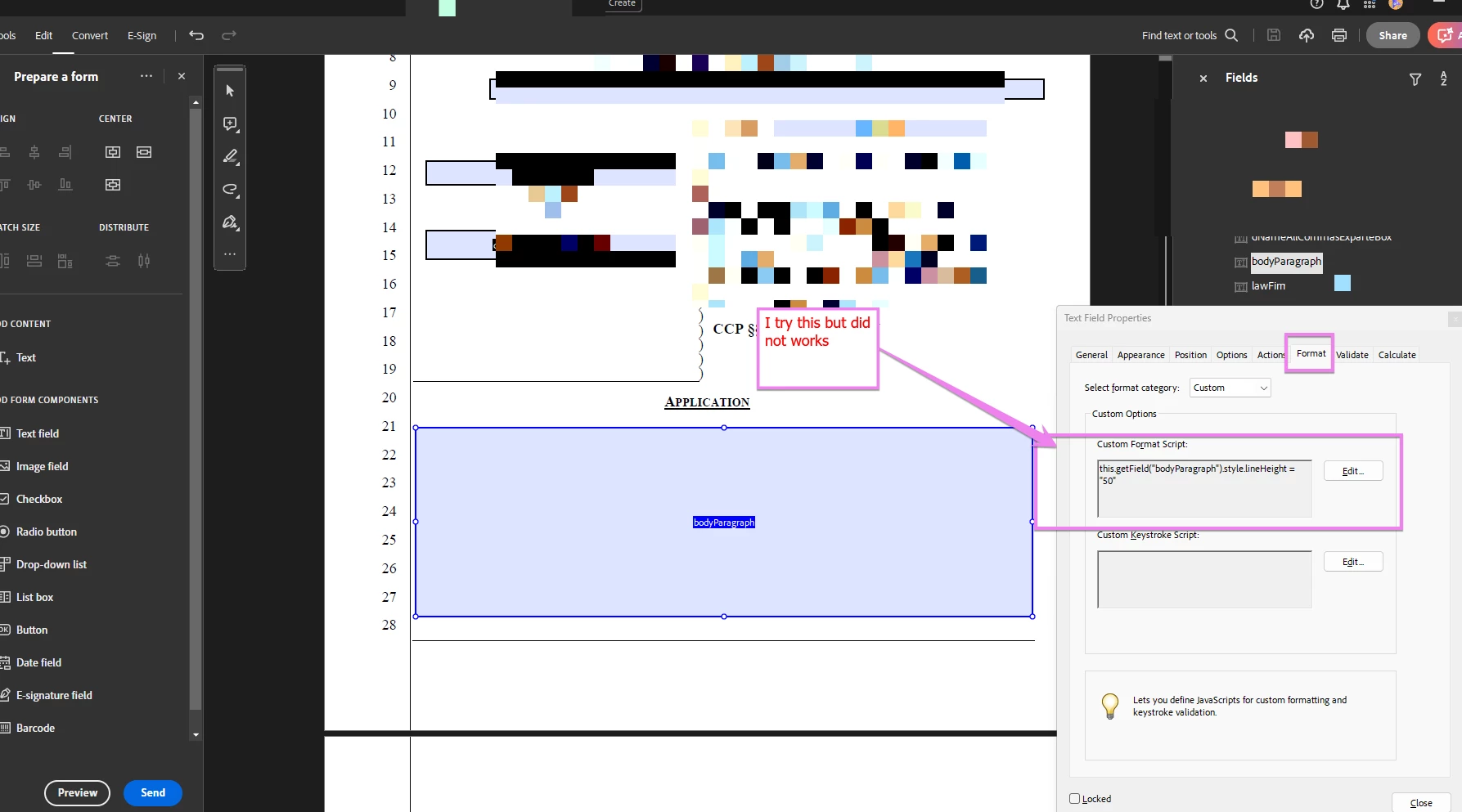
Task: Align right edges icon
Action: 65,152
